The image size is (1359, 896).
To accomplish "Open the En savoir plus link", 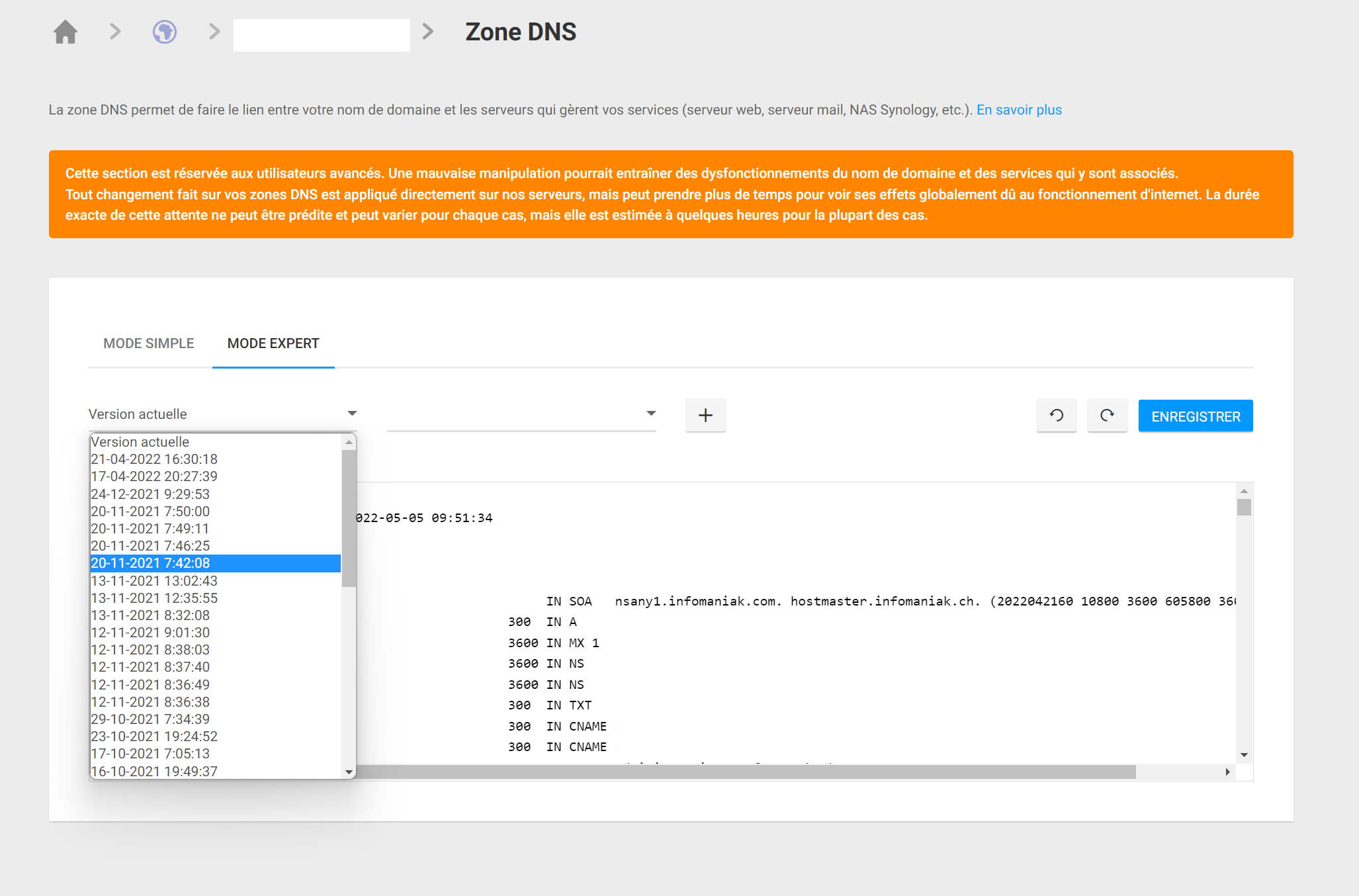I will (x=1018, y=109).
